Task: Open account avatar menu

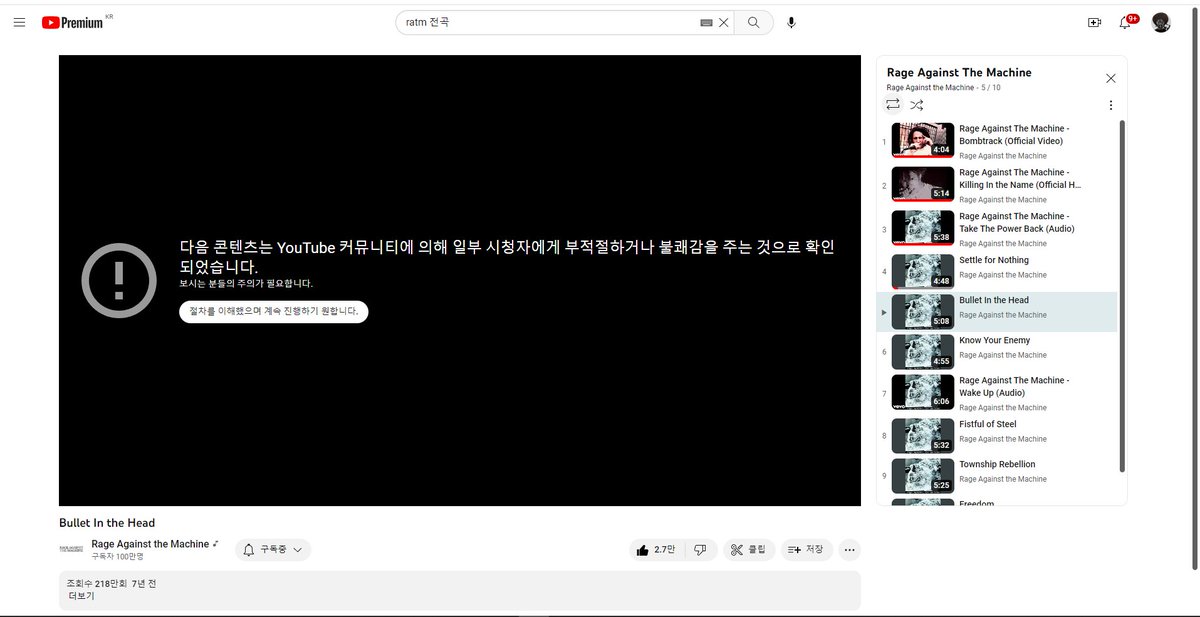Action: click(1161, 22)
